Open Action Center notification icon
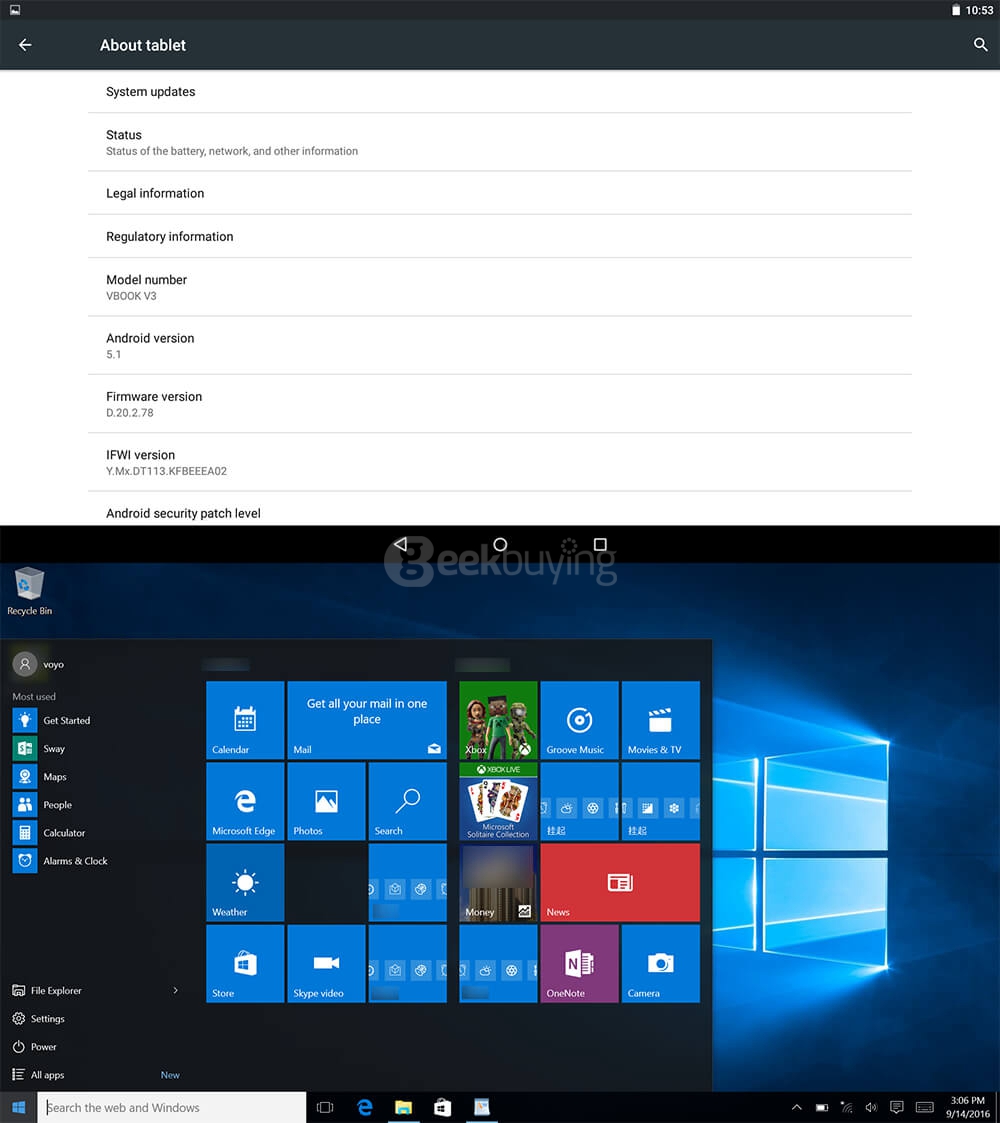Viewport: 1000px width, 1123px height. 896,1107
